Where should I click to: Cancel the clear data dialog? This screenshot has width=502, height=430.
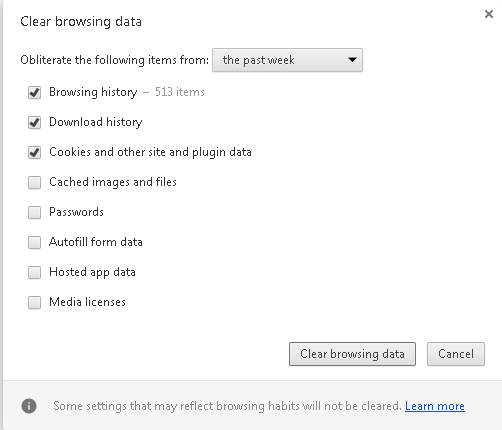pos(456,354)
